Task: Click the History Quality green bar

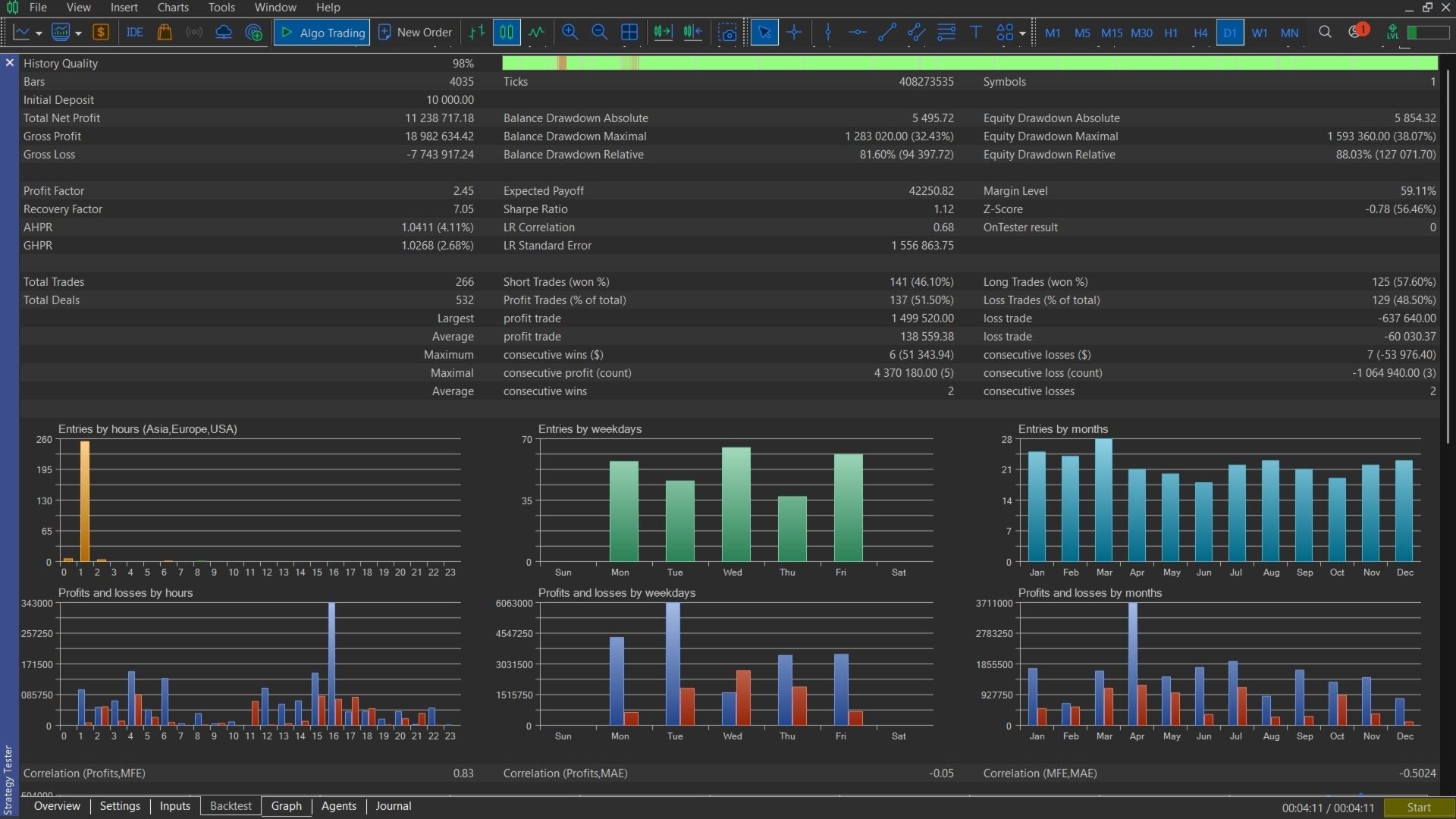Action: coord(970,63)
